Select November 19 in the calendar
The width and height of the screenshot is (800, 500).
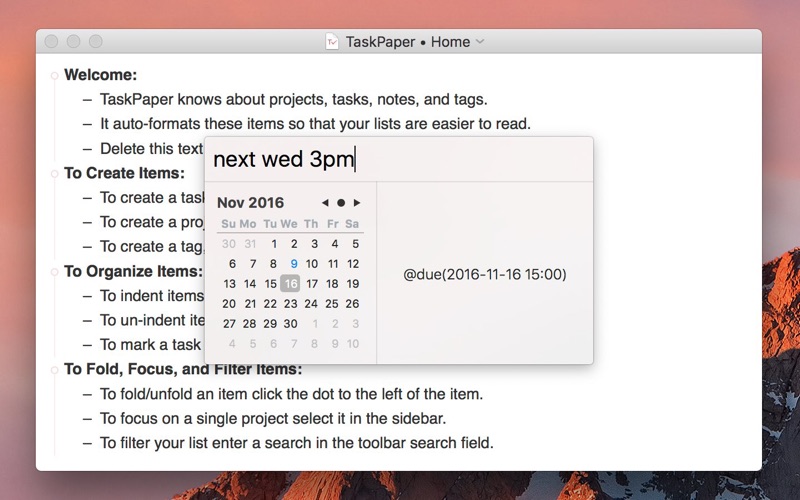353,284
